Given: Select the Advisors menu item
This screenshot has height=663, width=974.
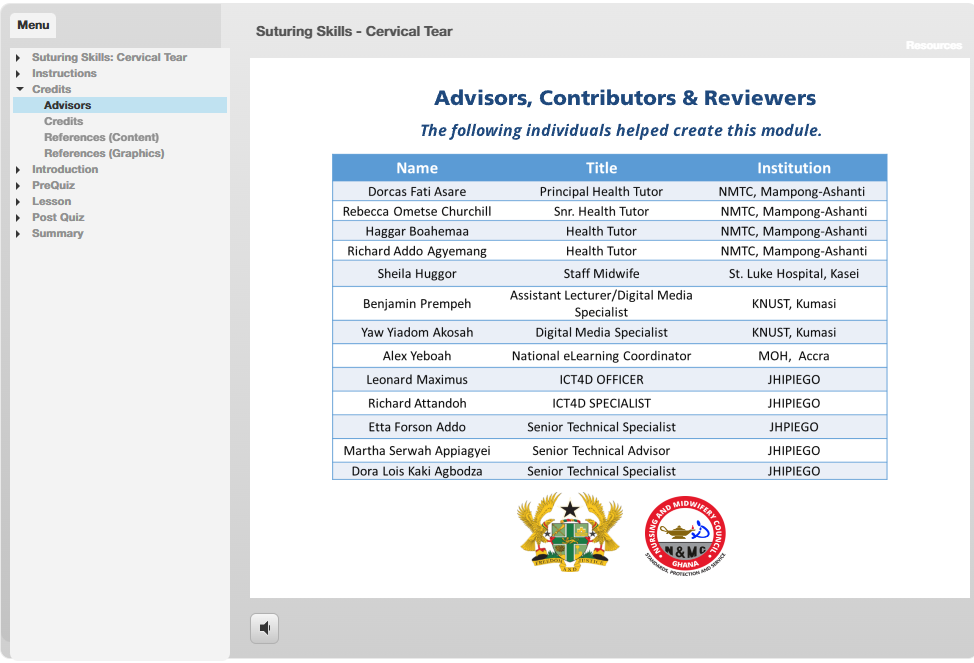Looking at the screenshot, I should point(67,105).
